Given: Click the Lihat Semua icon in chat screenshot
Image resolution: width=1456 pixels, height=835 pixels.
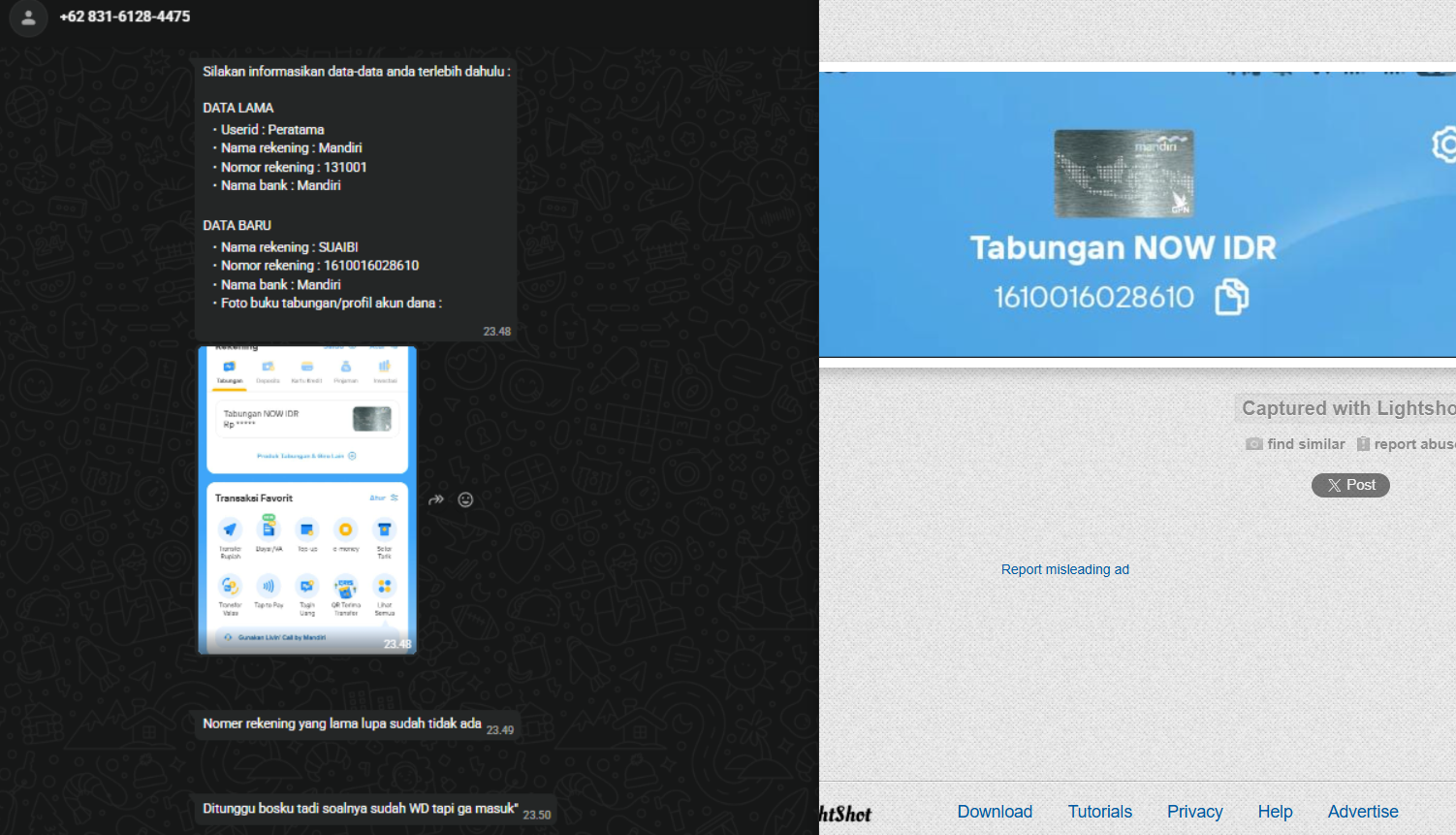Looking at the screenshot, I should tap(385, 587).
